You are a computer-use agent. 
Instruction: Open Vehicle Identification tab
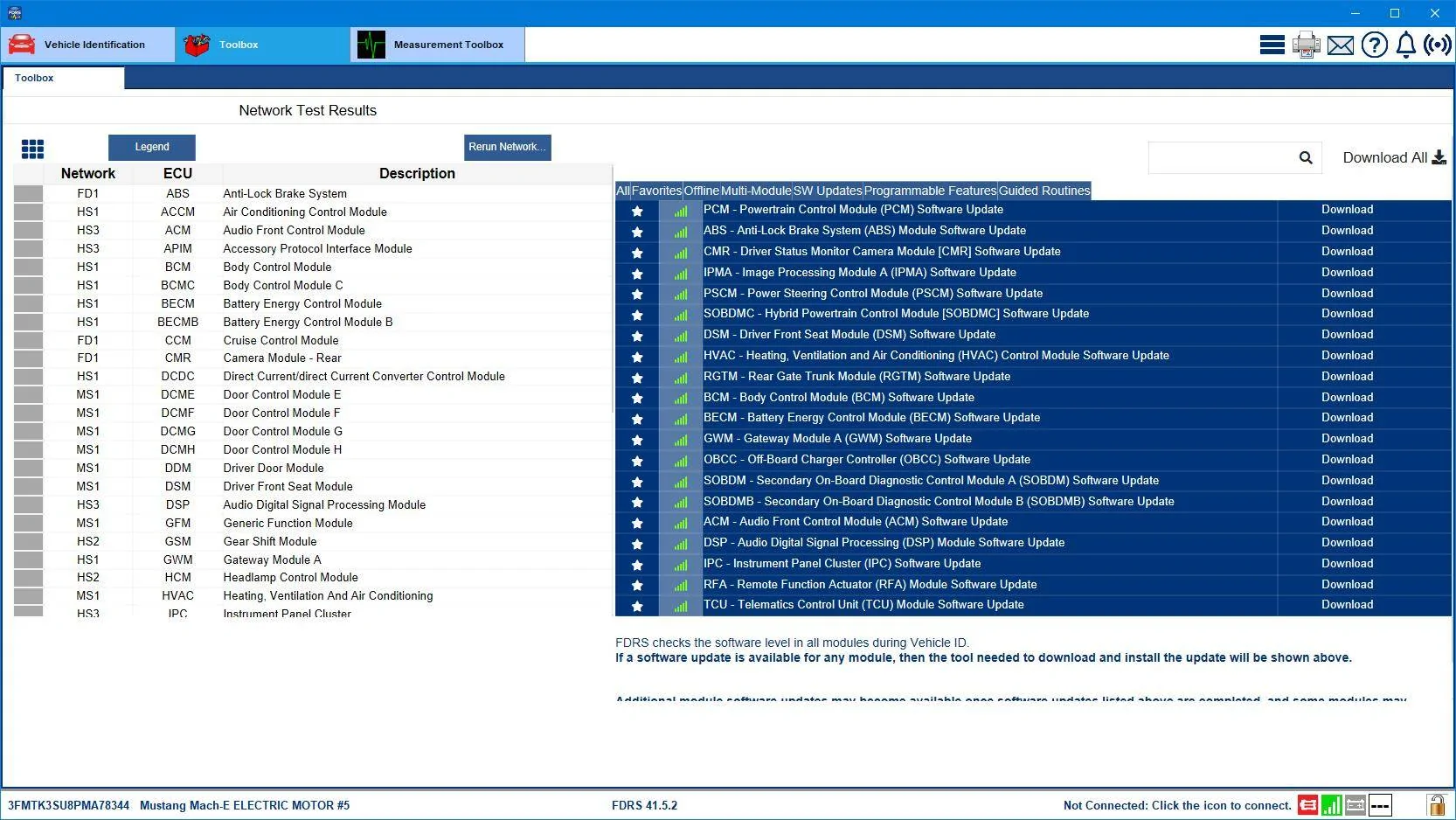[88, 45]
